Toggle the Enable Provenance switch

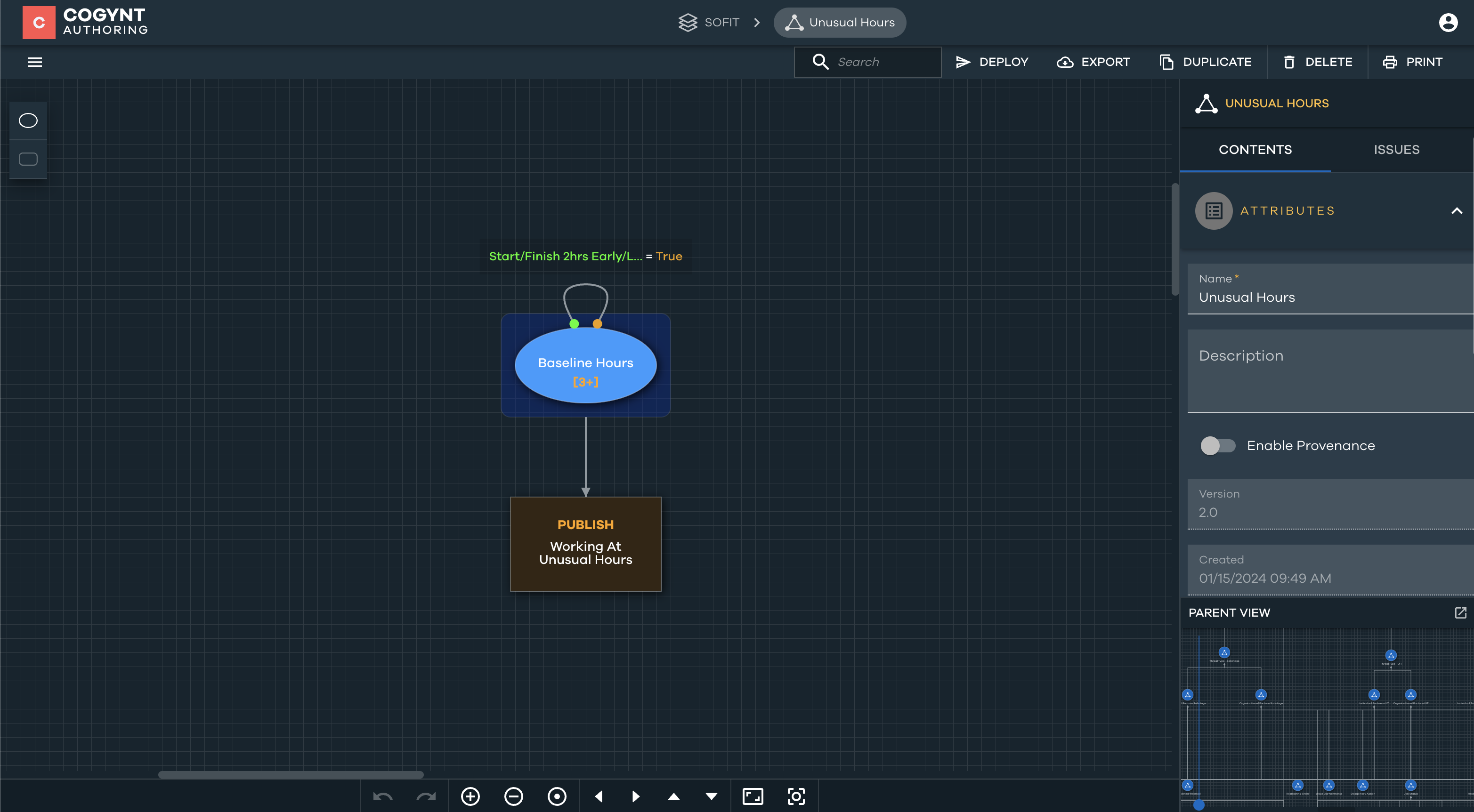1218,445
